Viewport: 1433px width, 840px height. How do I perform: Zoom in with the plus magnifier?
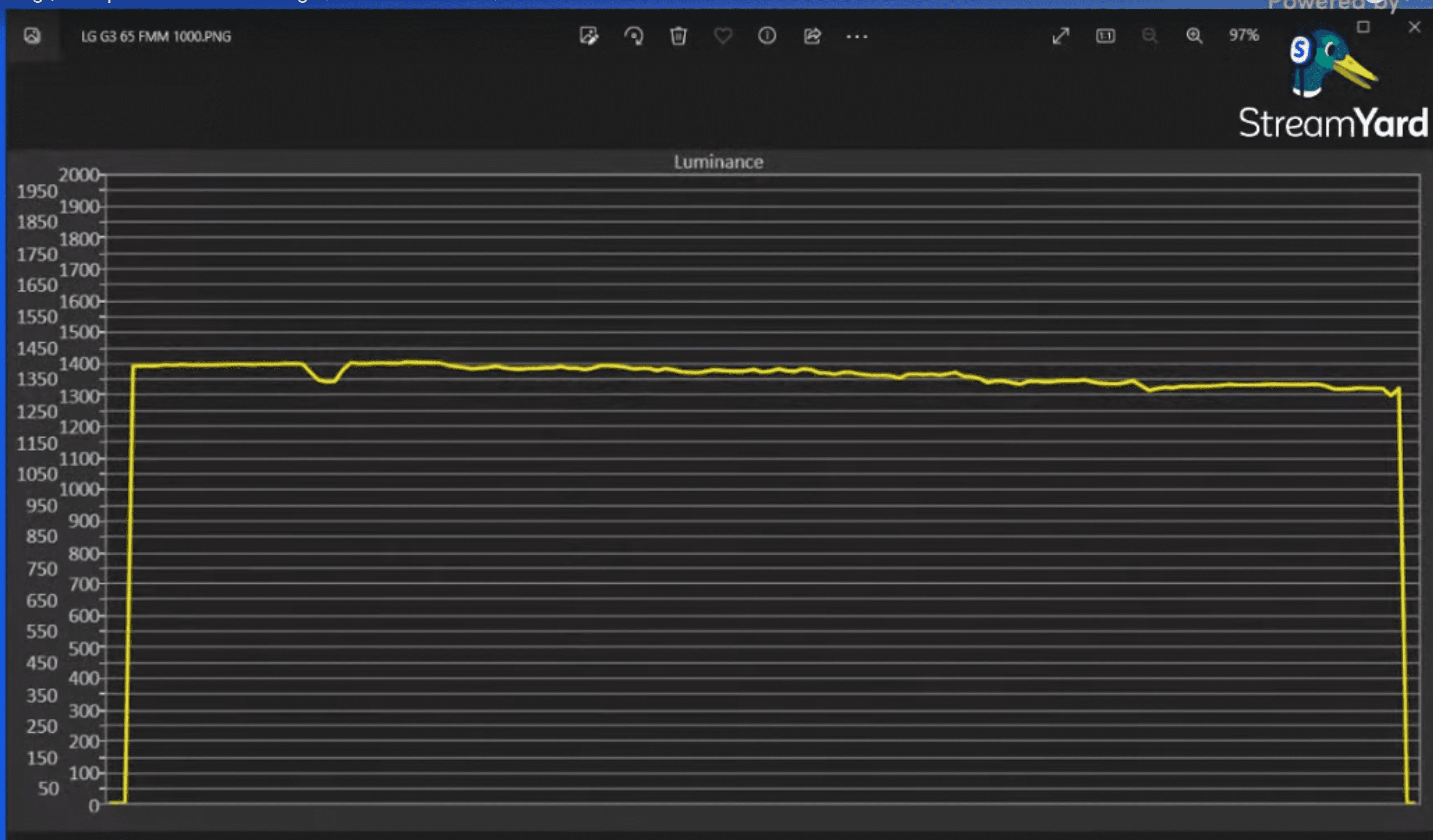tap(1194, 36)
